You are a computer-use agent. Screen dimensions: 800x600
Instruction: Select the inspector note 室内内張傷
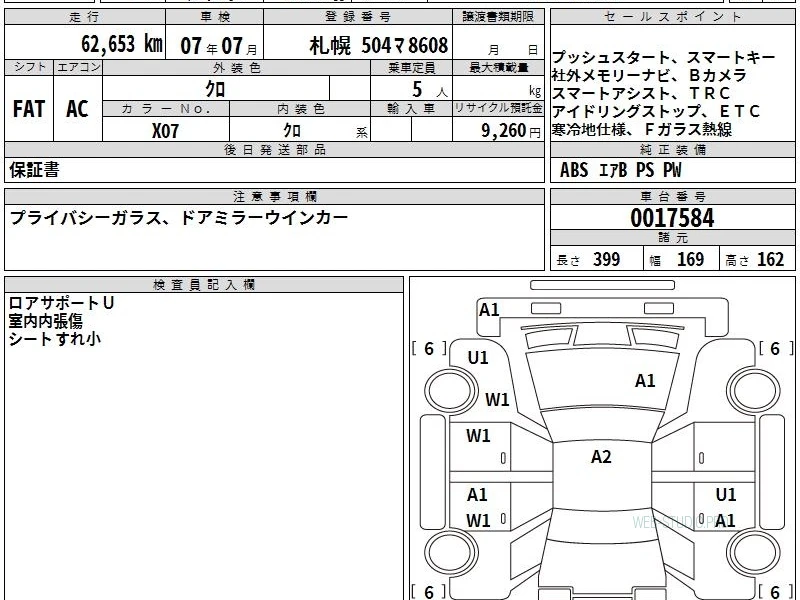[x=45, y=321]
